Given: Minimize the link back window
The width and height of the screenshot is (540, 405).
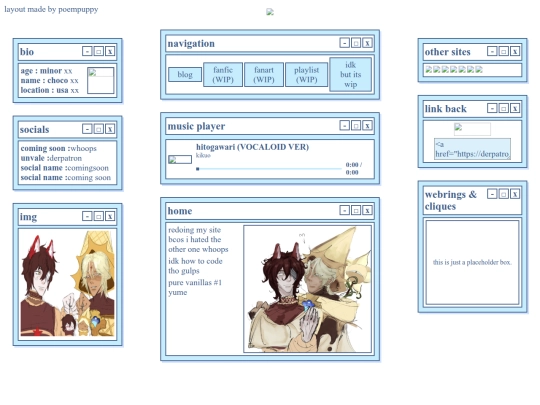Looking at the screenshot, I should coord(492,108).
